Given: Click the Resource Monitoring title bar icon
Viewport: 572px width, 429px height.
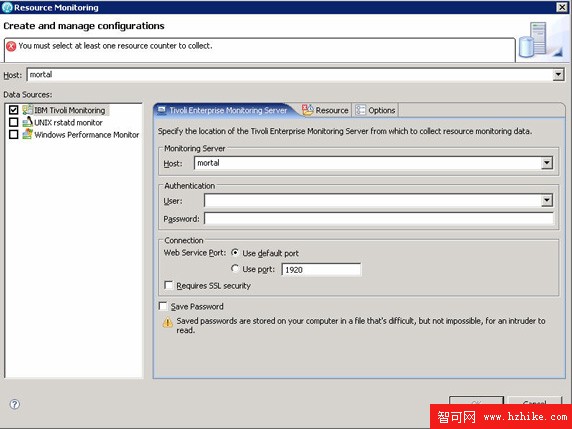Looking at the screenshot, I should (7, 7).
